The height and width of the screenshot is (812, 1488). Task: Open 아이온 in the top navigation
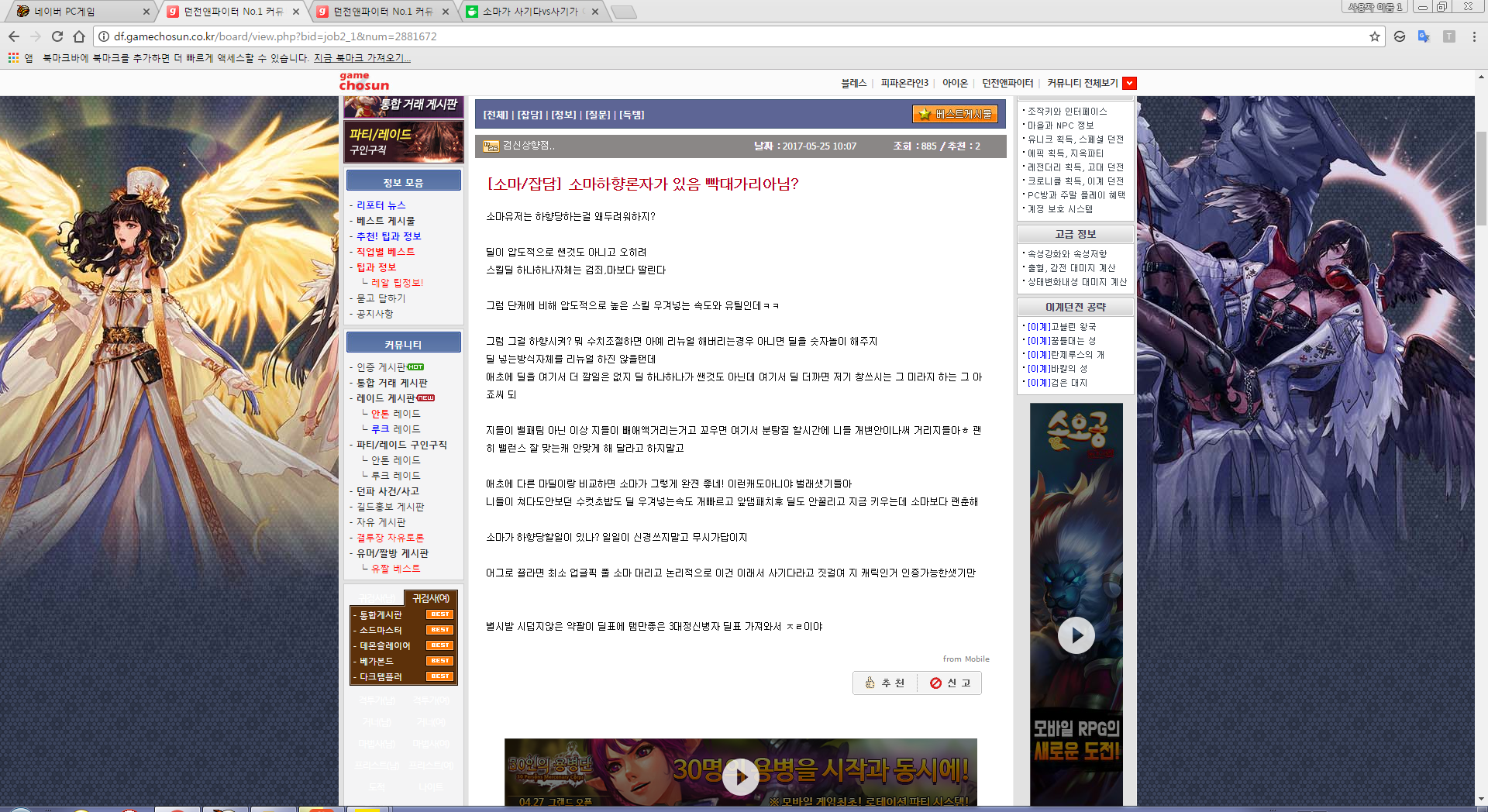click(955, 83)
